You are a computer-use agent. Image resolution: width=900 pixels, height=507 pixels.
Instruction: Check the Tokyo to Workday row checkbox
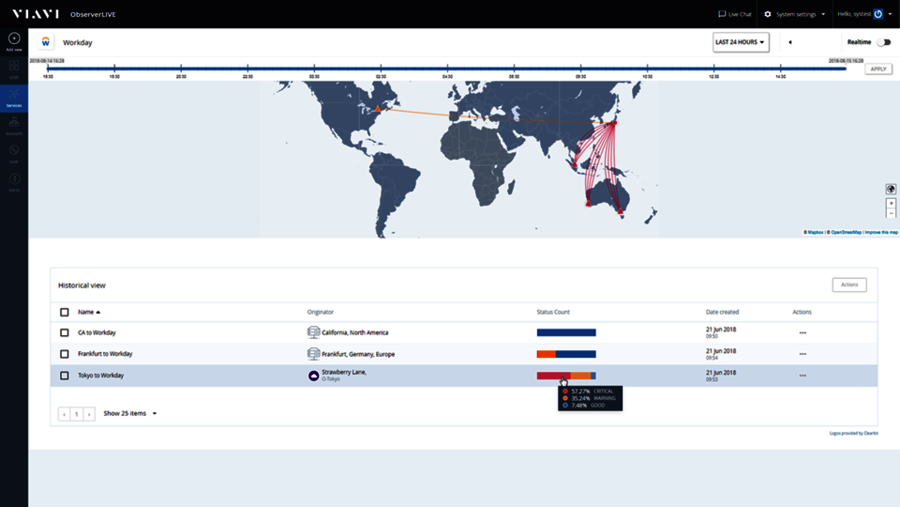[65, 375]
